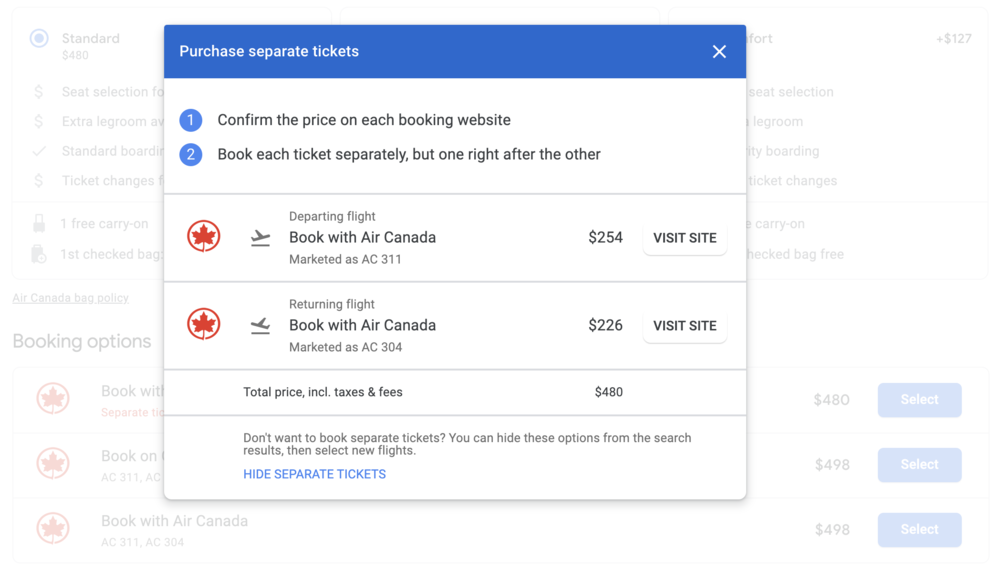Click Hide Separate Tickets link
The height and width of the screenshot is (572, 1000).
pyautogui.click(x=314, y=474)
